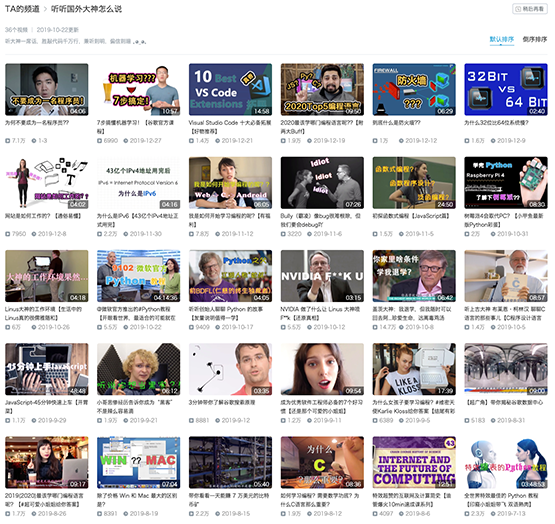Click play count icon beside 7.1万
Screen dimensions: 555x524
7,141
